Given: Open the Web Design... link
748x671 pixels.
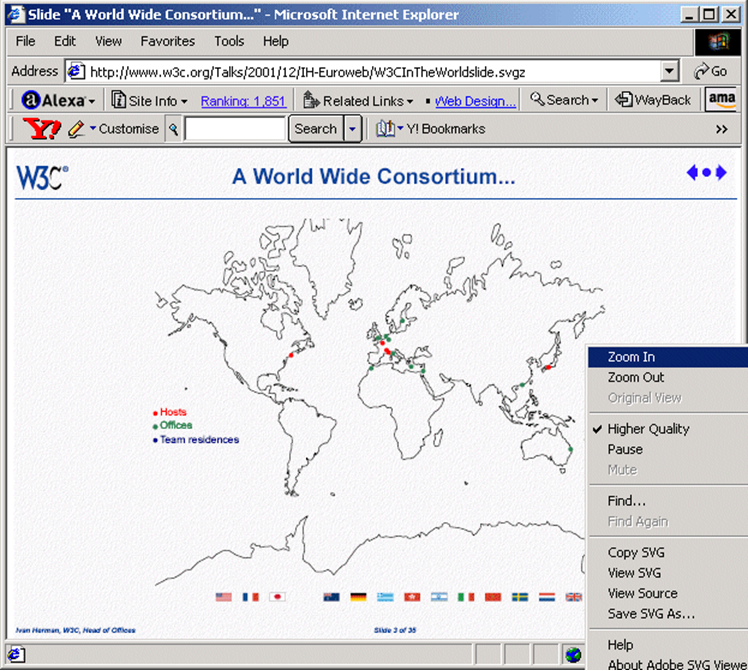Looking at the screenshot, I should click(x=475, y=101).
